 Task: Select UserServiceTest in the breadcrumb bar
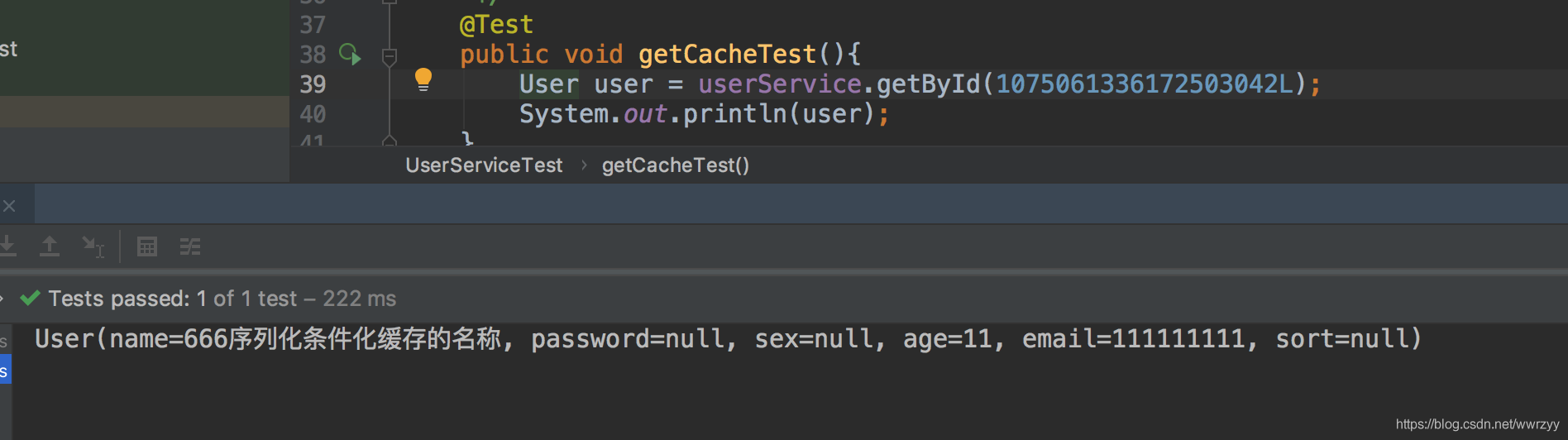click(484, 165)
